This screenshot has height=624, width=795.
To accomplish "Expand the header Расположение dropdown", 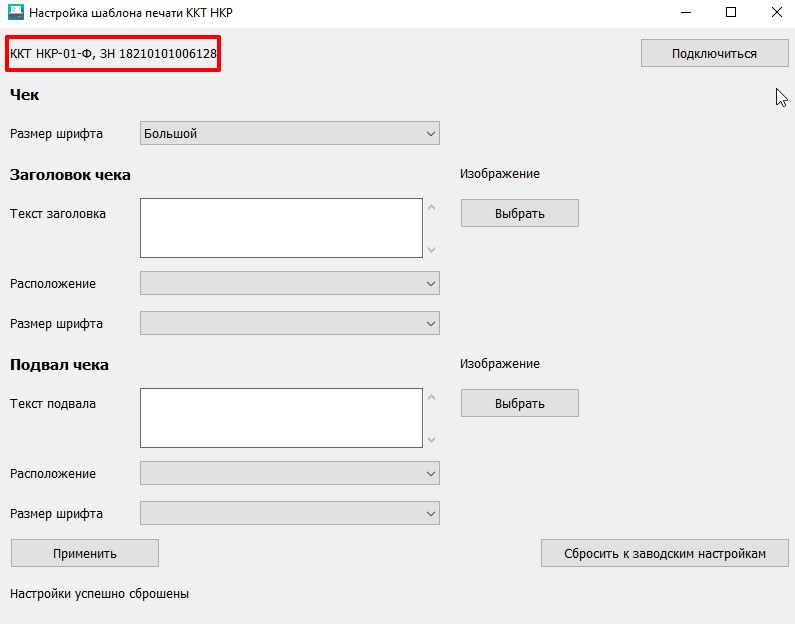I will pyautogui.click(x=290, y=283).
